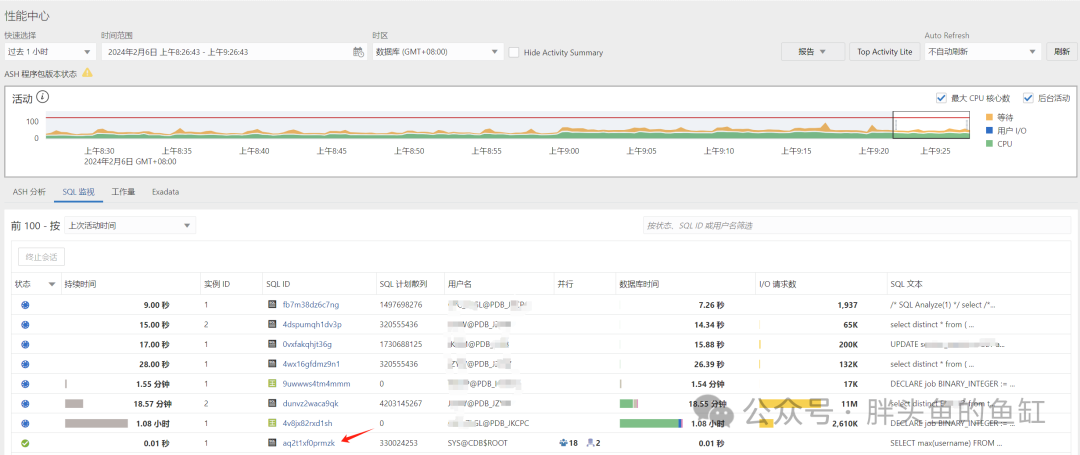Click the terminate session button
1080x455 pixels.
click(x=41, y=257)
